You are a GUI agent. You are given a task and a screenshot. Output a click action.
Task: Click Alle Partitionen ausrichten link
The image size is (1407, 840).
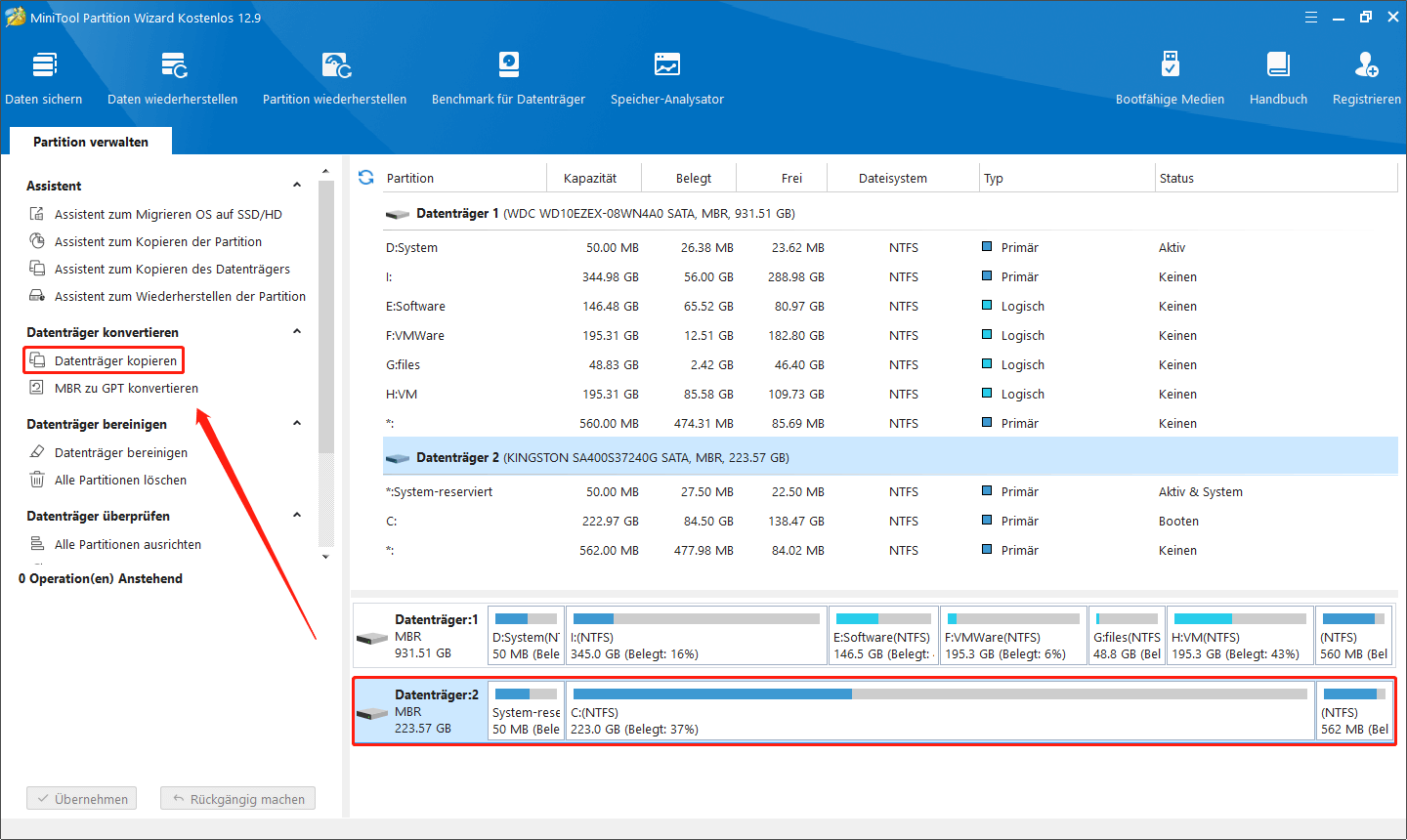128,544
